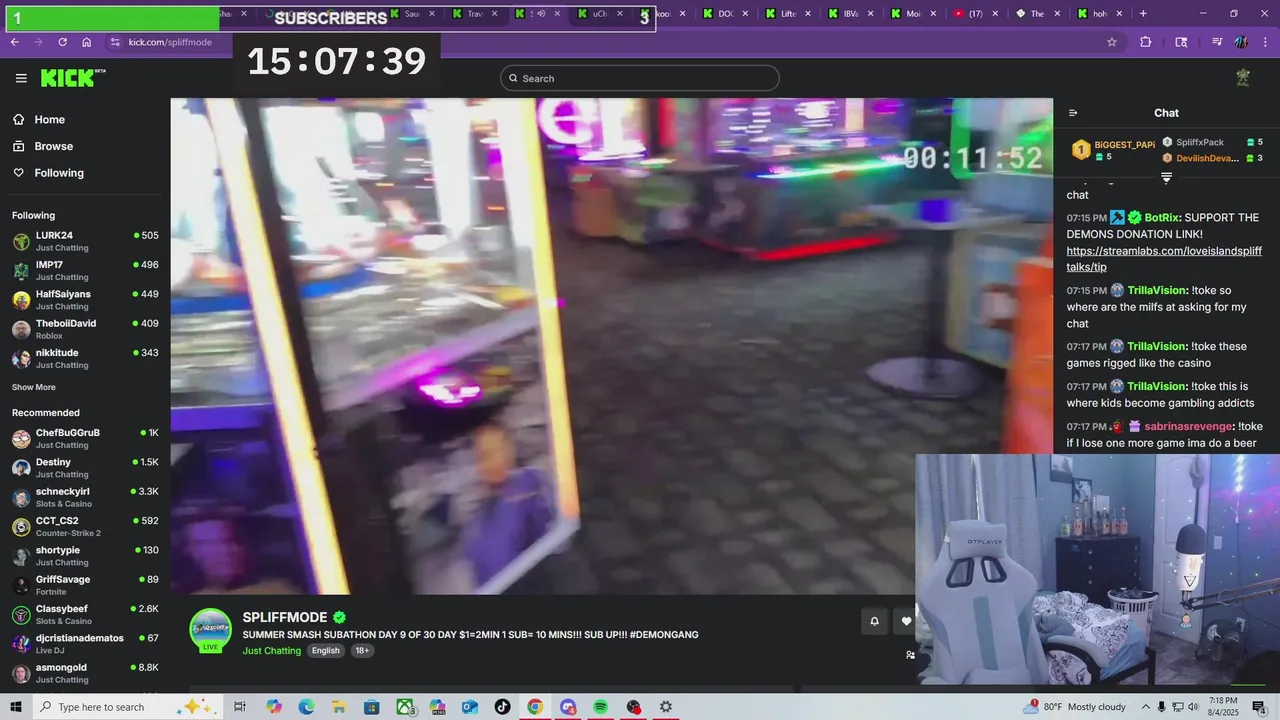Open Outlook from taskbar

(x=470, y=707)
